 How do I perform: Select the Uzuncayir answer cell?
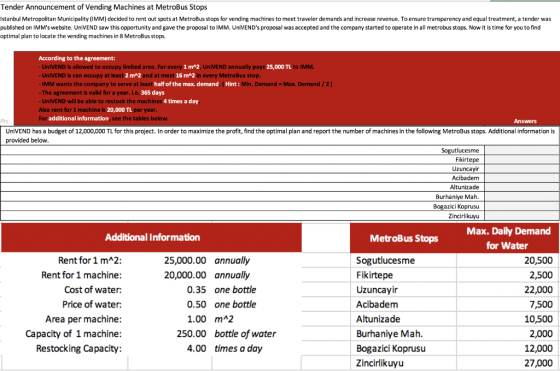pyautogui.click(x=522, y=169)
